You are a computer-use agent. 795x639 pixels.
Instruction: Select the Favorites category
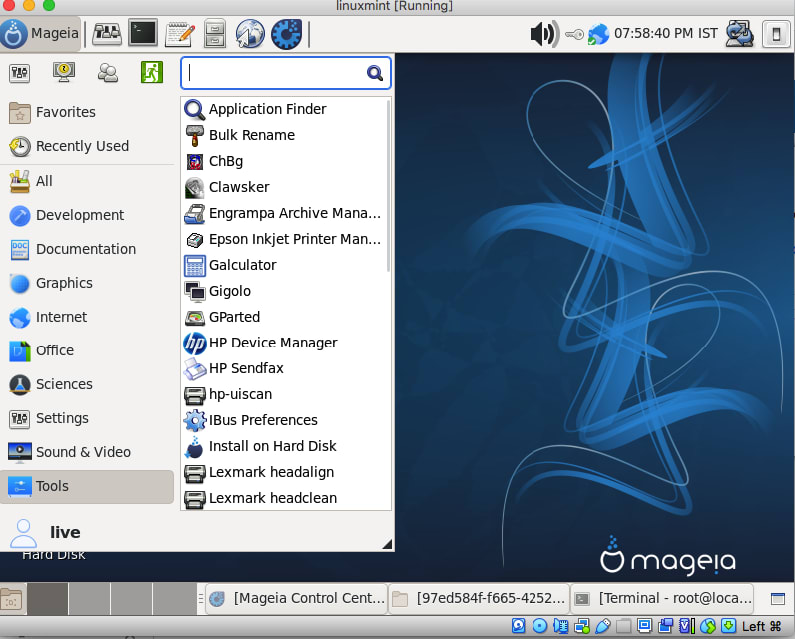(87, 112)
